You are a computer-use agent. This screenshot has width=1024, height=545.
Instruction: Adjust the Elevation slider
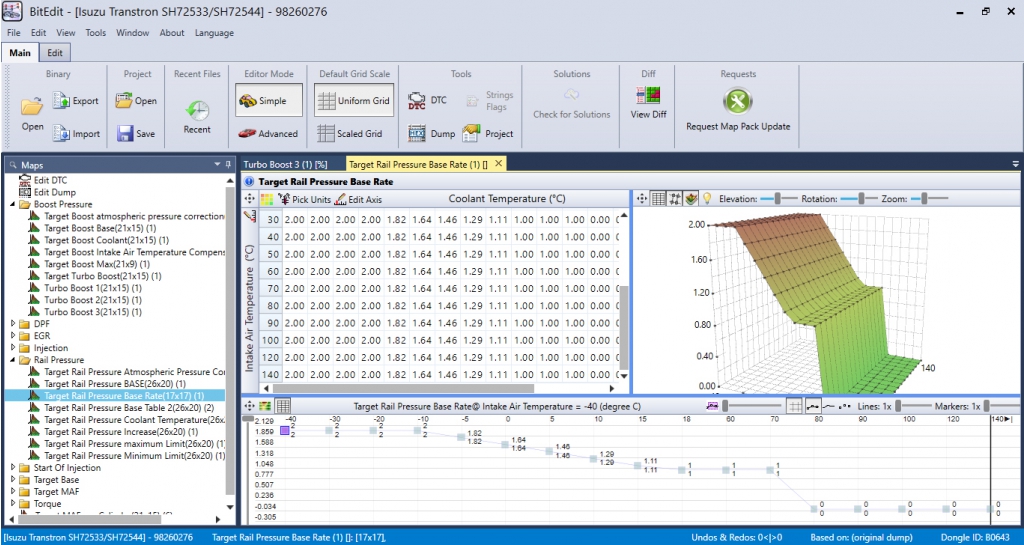click(778, 198)
